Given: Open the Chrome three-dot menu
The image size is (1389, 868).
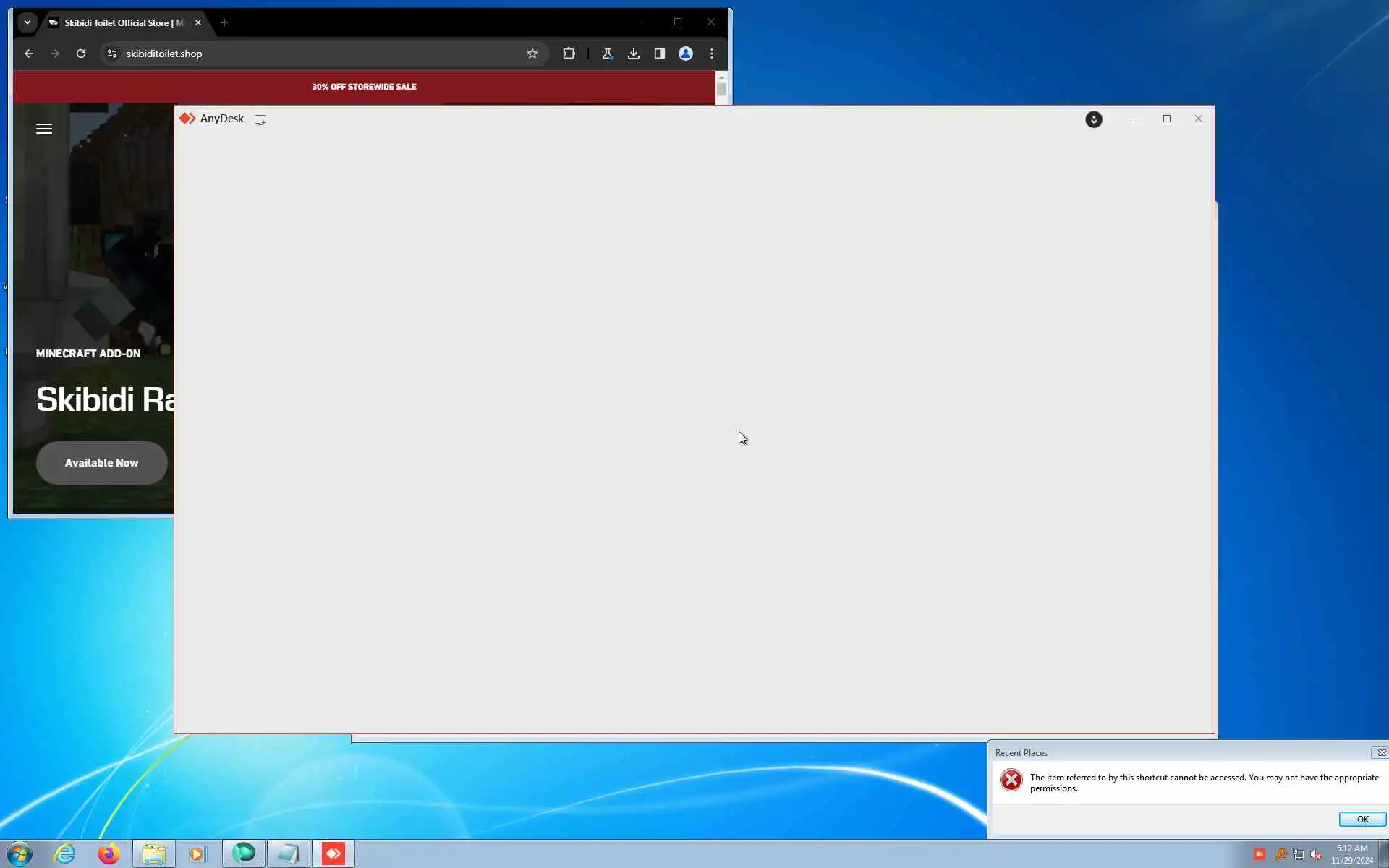Looking at the screenshot, I should [x=712, y=54].
